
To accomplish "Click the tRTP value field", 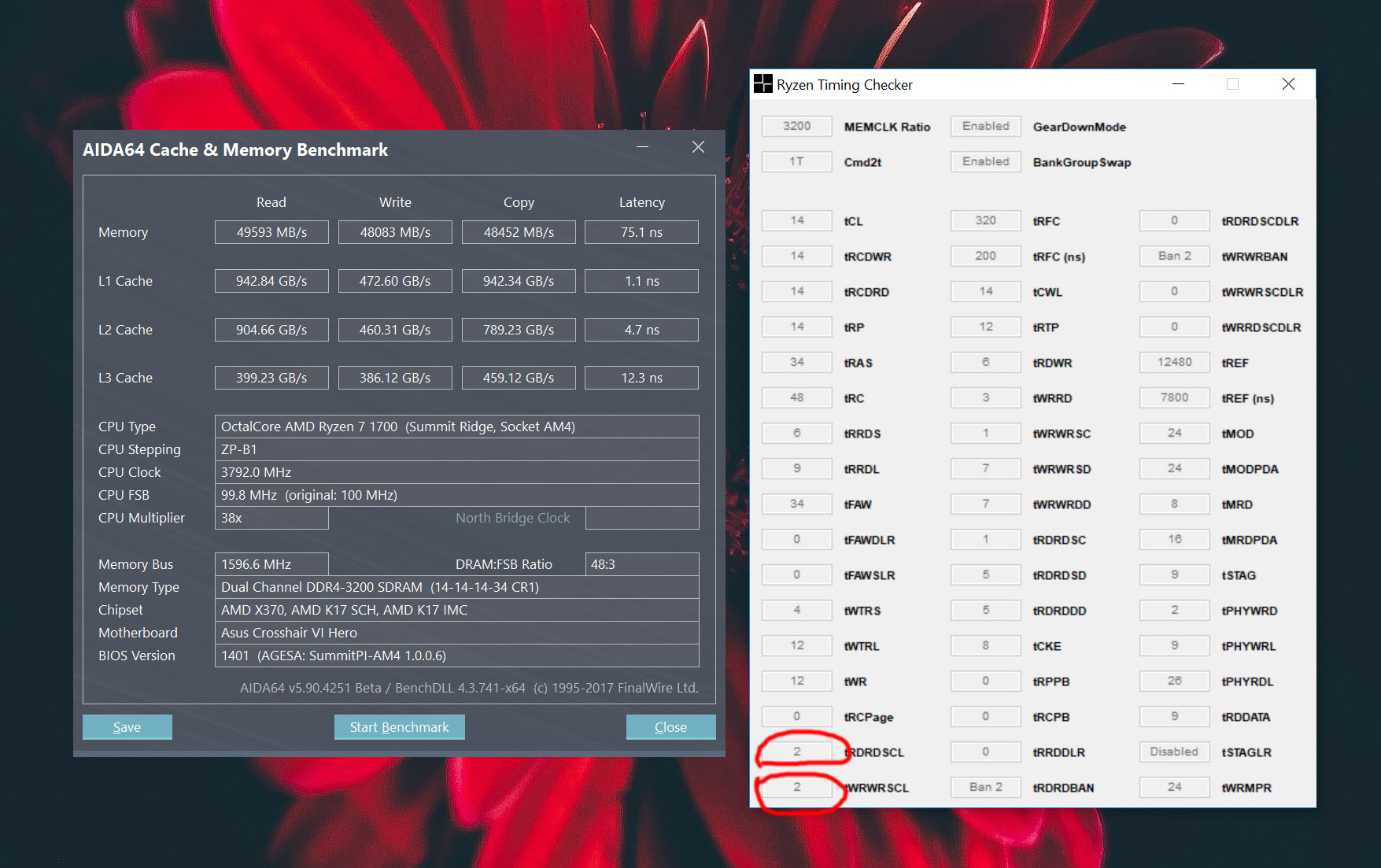I will tap(986, 327).
